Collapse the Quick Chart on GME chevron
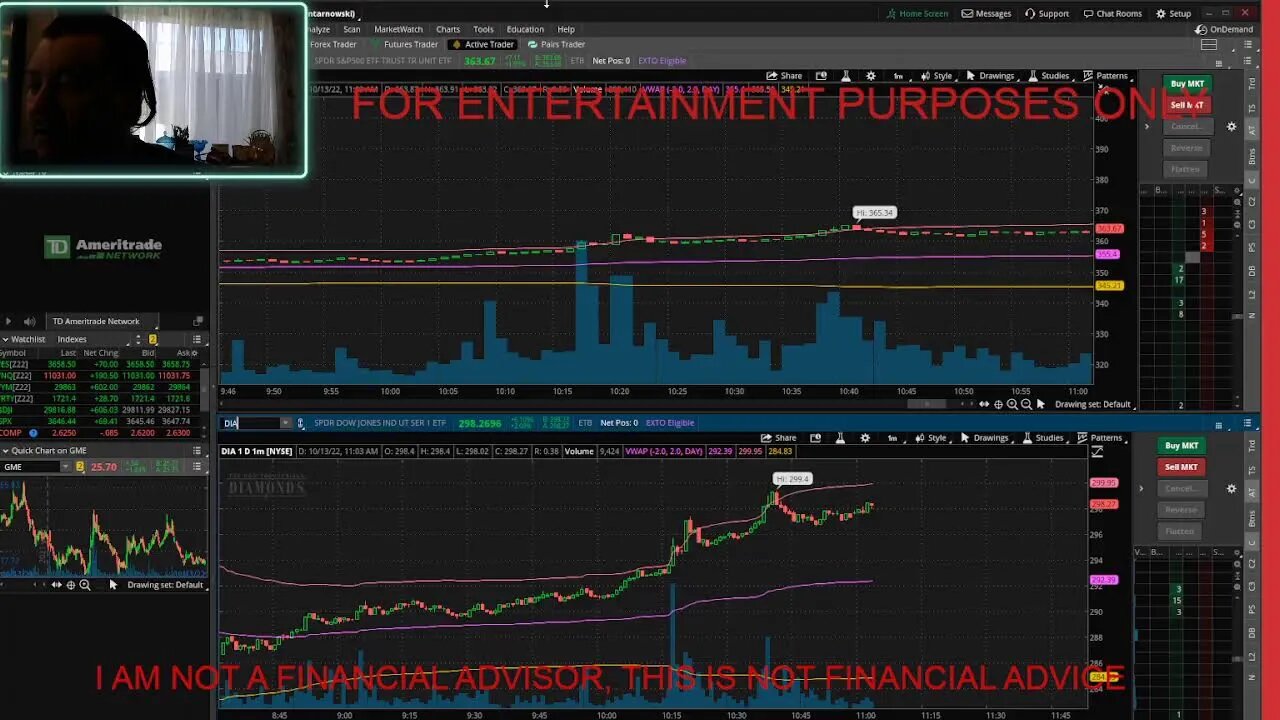This screenshot has height=720, width=1280. [x=5, y=451]
